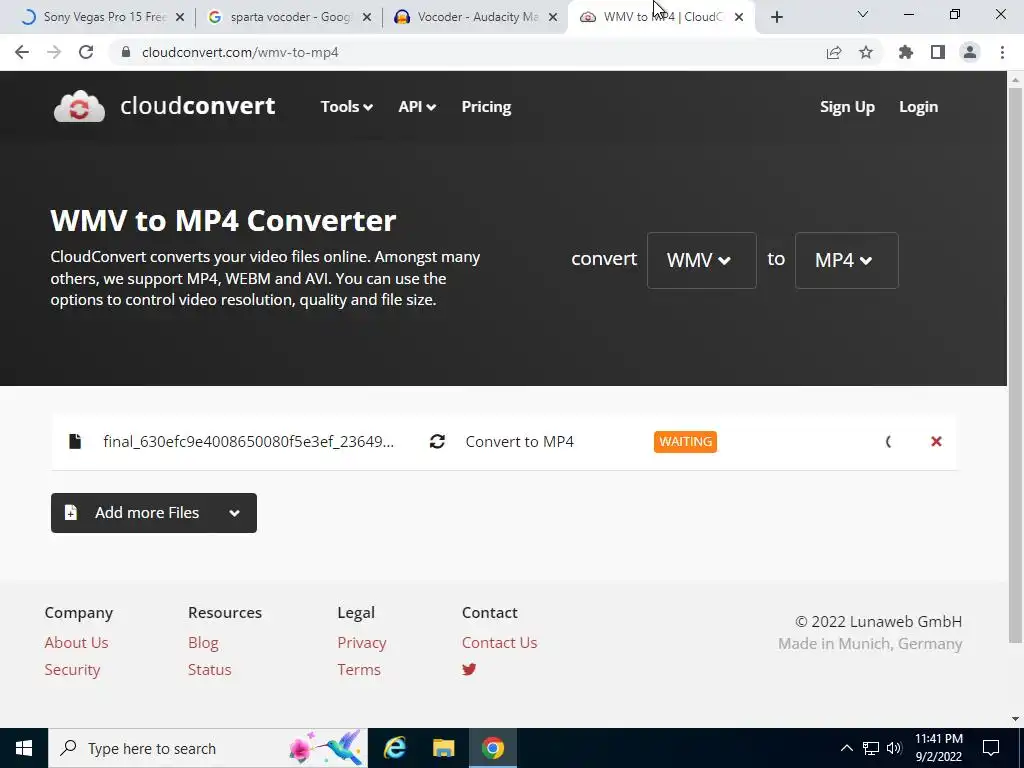
Task: Close the Sony Vegas Pro 15 tab
Action: (180, 18)
